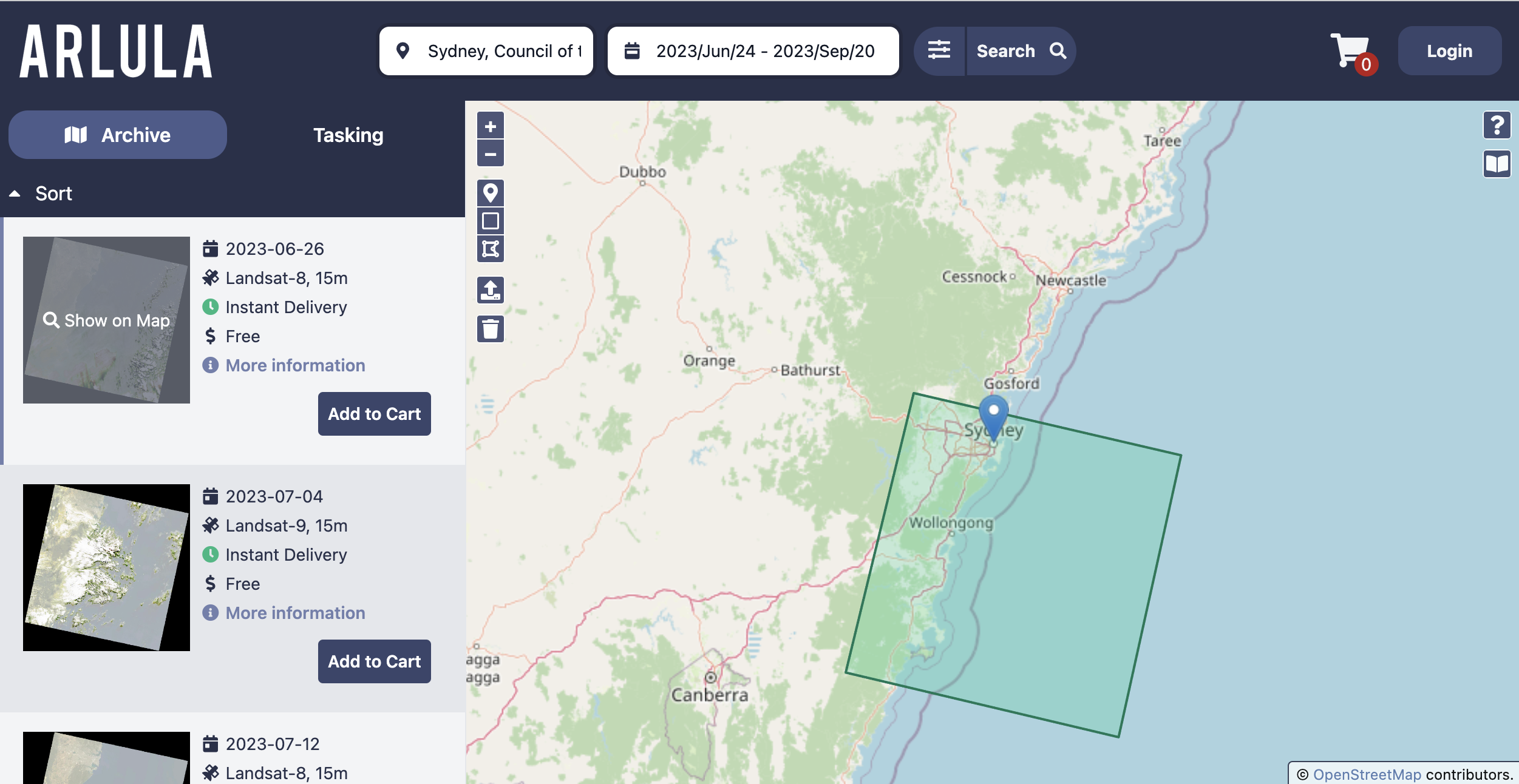Switch to the Tasking tab
This screenshot has width=1519, height=784.
click(x=348, y=134)
